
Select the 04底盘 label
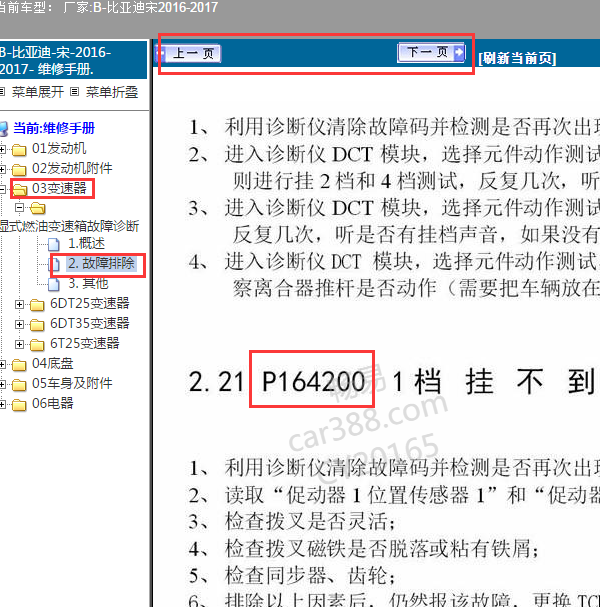click(52, 364)
